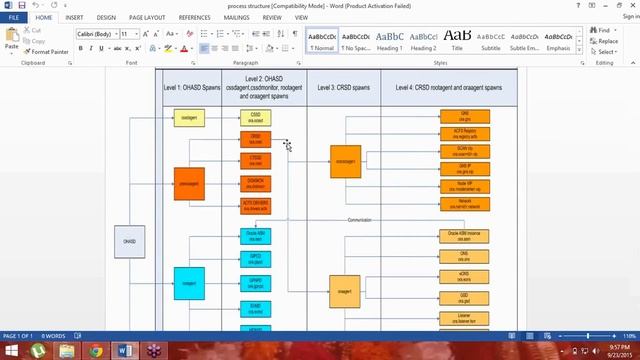Justify paragraph text
Image resolution: width=640 pixels, height=360 pixels.
[236, 49]
